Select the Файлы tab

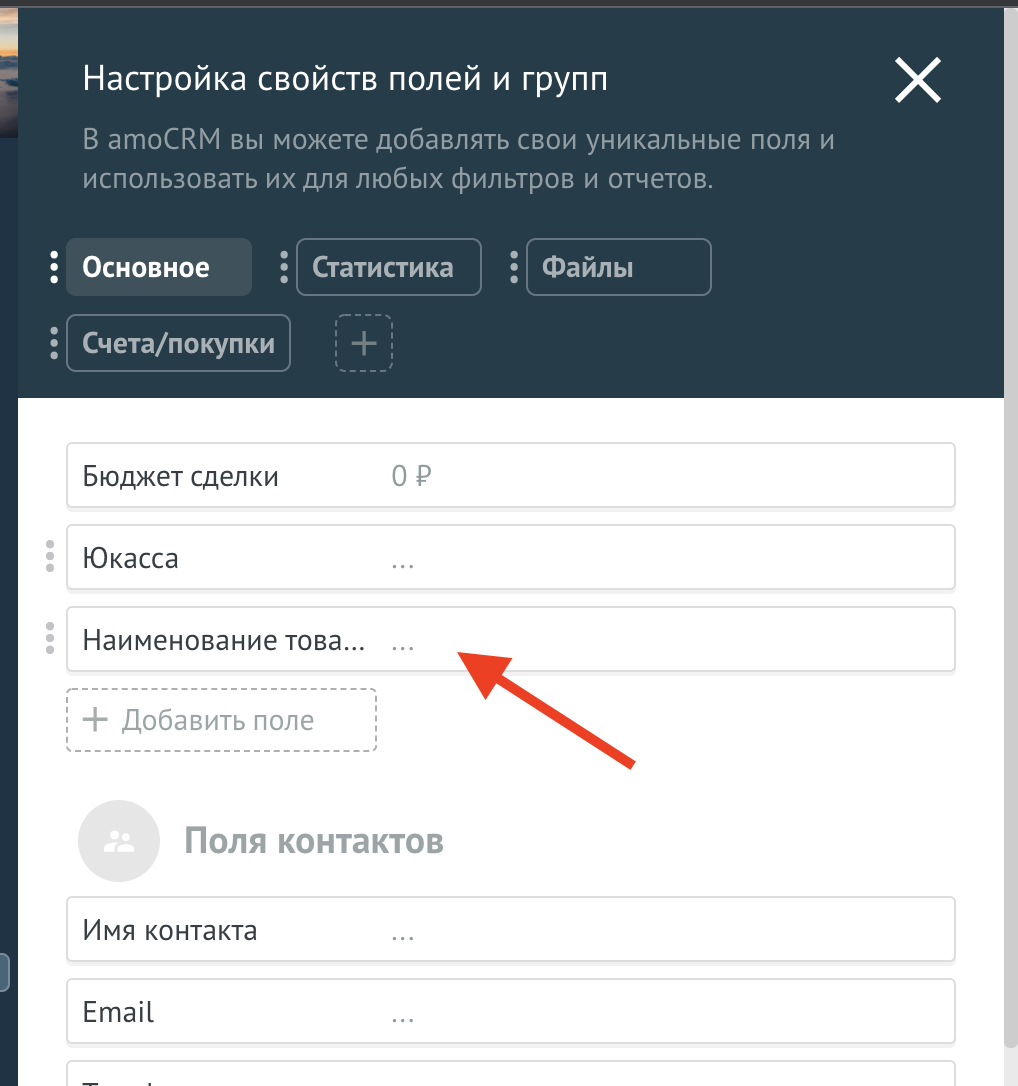pos(618,267)
